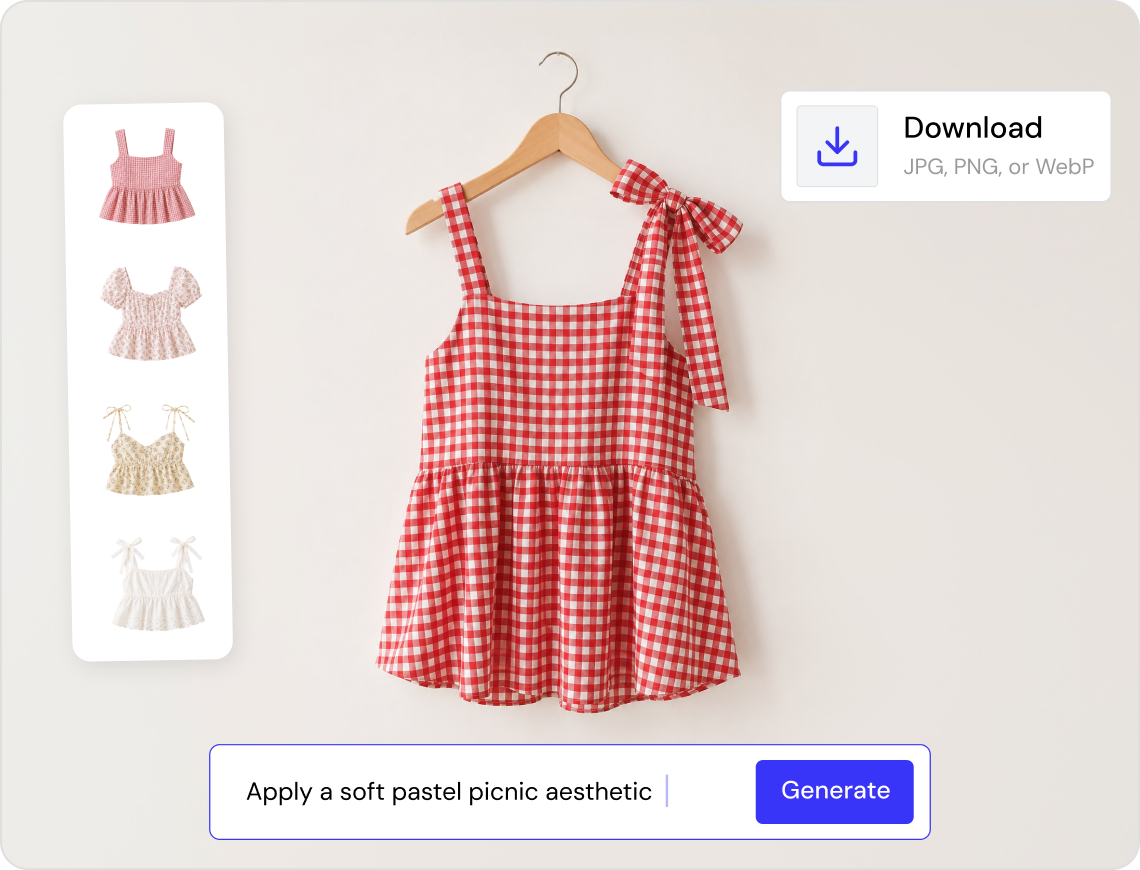Select the red gingham top thumbnail
Image resolution: width=1140 pixels, height=870 pixels.
click(x=148, y=176)
